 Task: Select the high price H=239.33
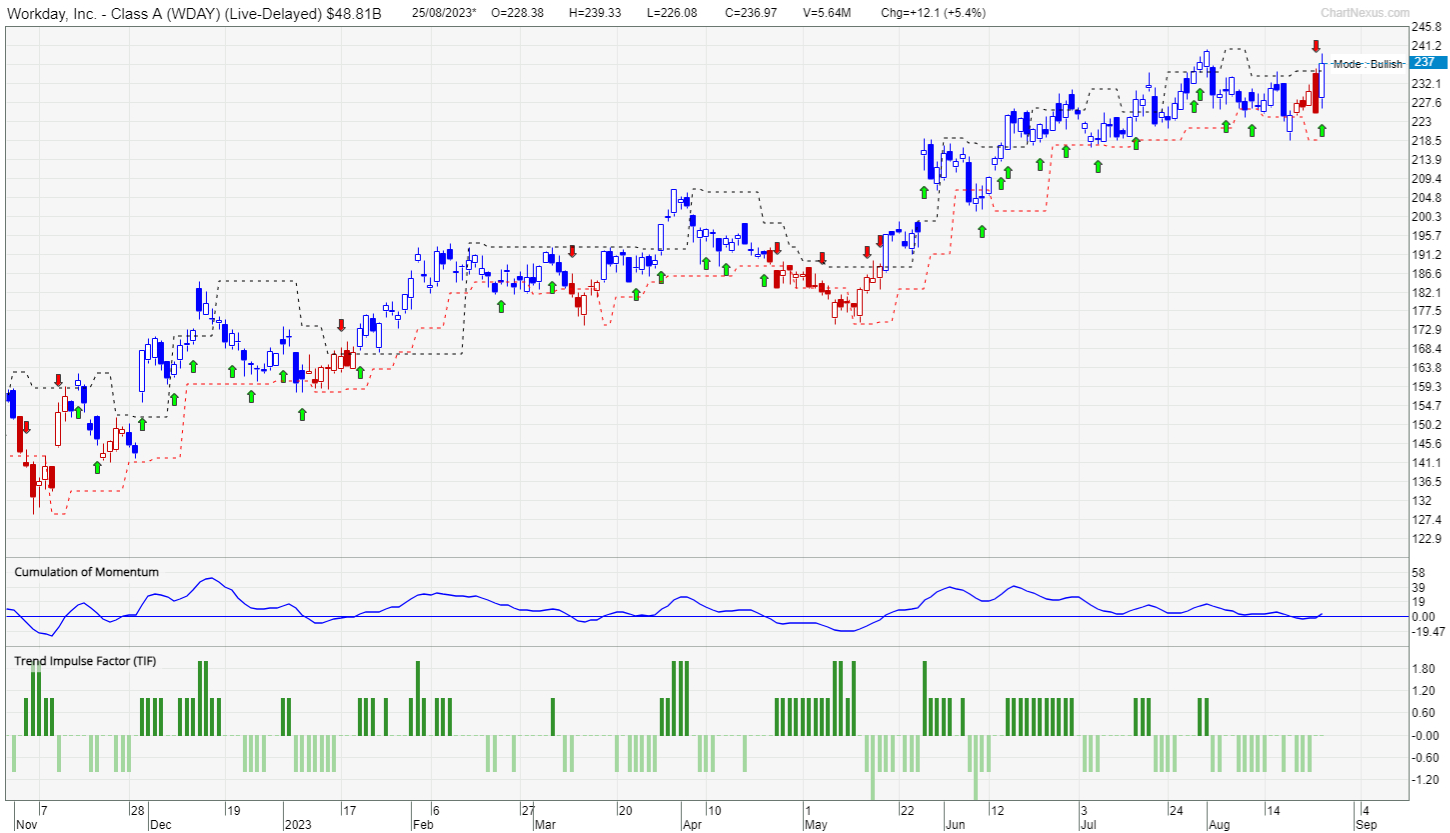tap(593, 12)
